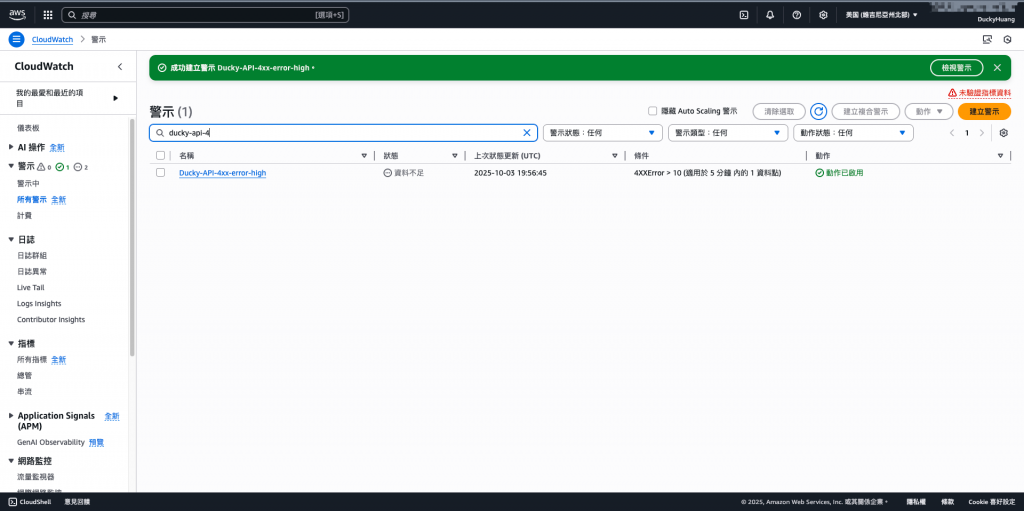Open the help question mark menu

pos(797,14)
